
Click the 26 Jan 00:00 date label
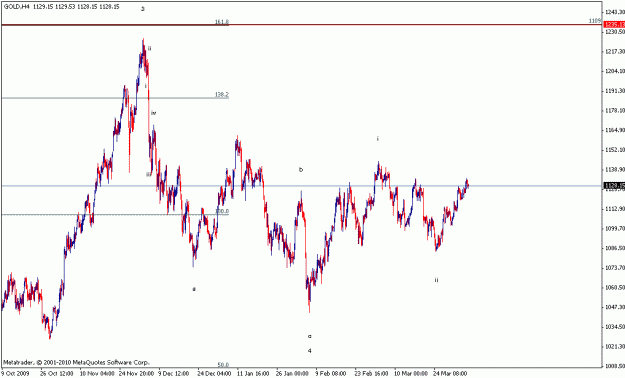pos(292,374)
